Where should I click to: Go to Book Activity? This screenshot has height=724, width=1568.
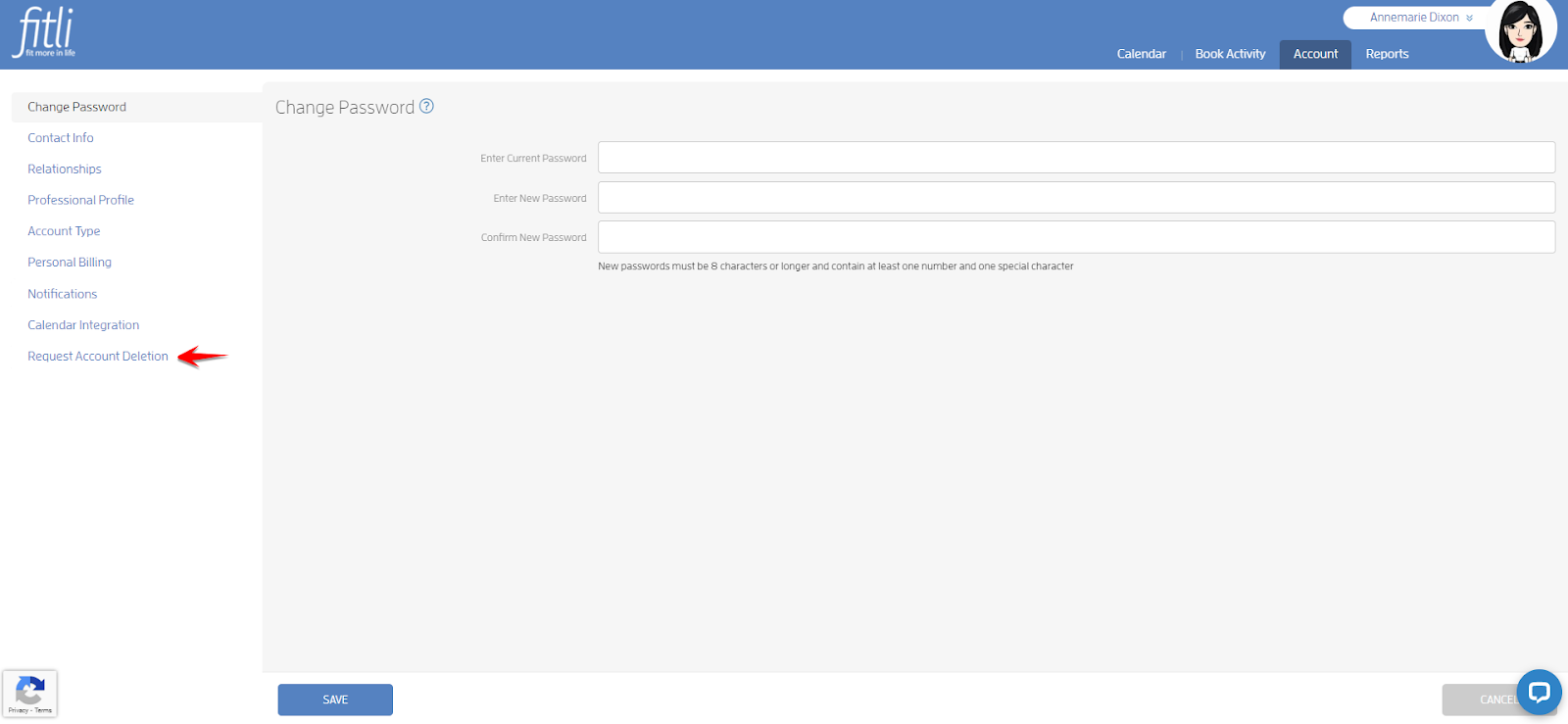pos(1230,54)
